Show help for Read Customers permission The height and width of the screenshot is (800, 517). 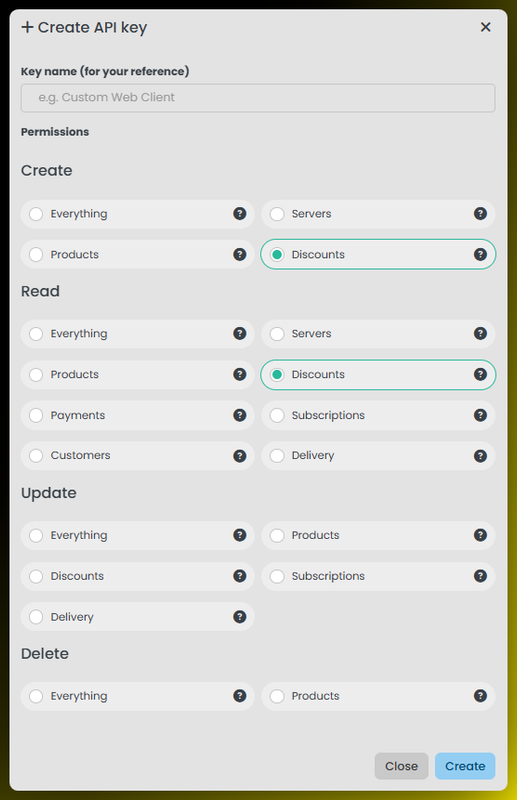[x=239, y=456]
